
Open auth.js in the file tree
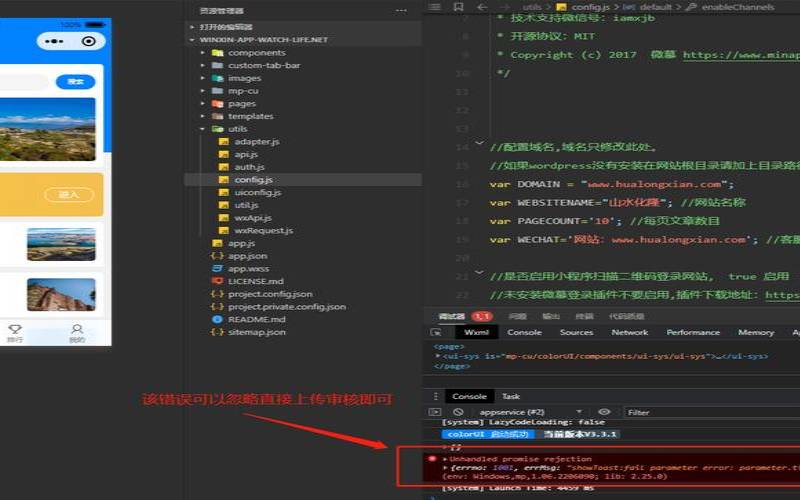249,167
